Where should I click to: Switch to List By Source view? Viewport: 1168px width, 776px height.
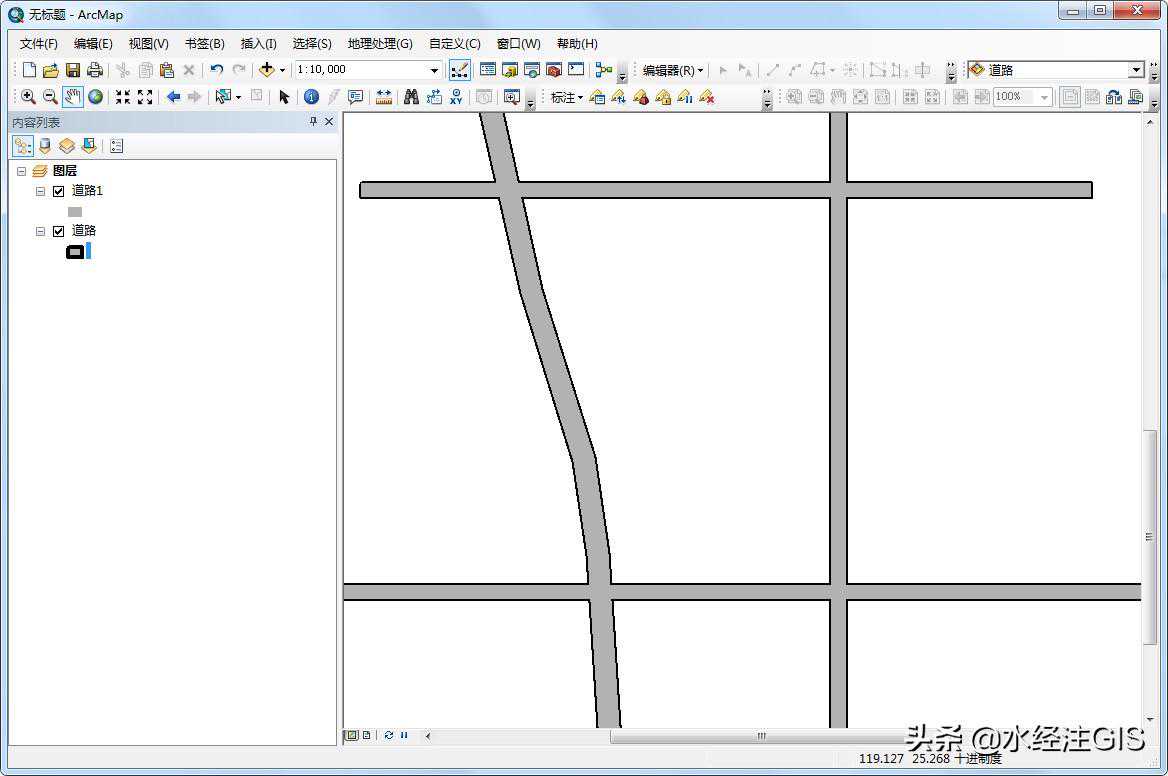pyautogui.click(x=44, y=146)
